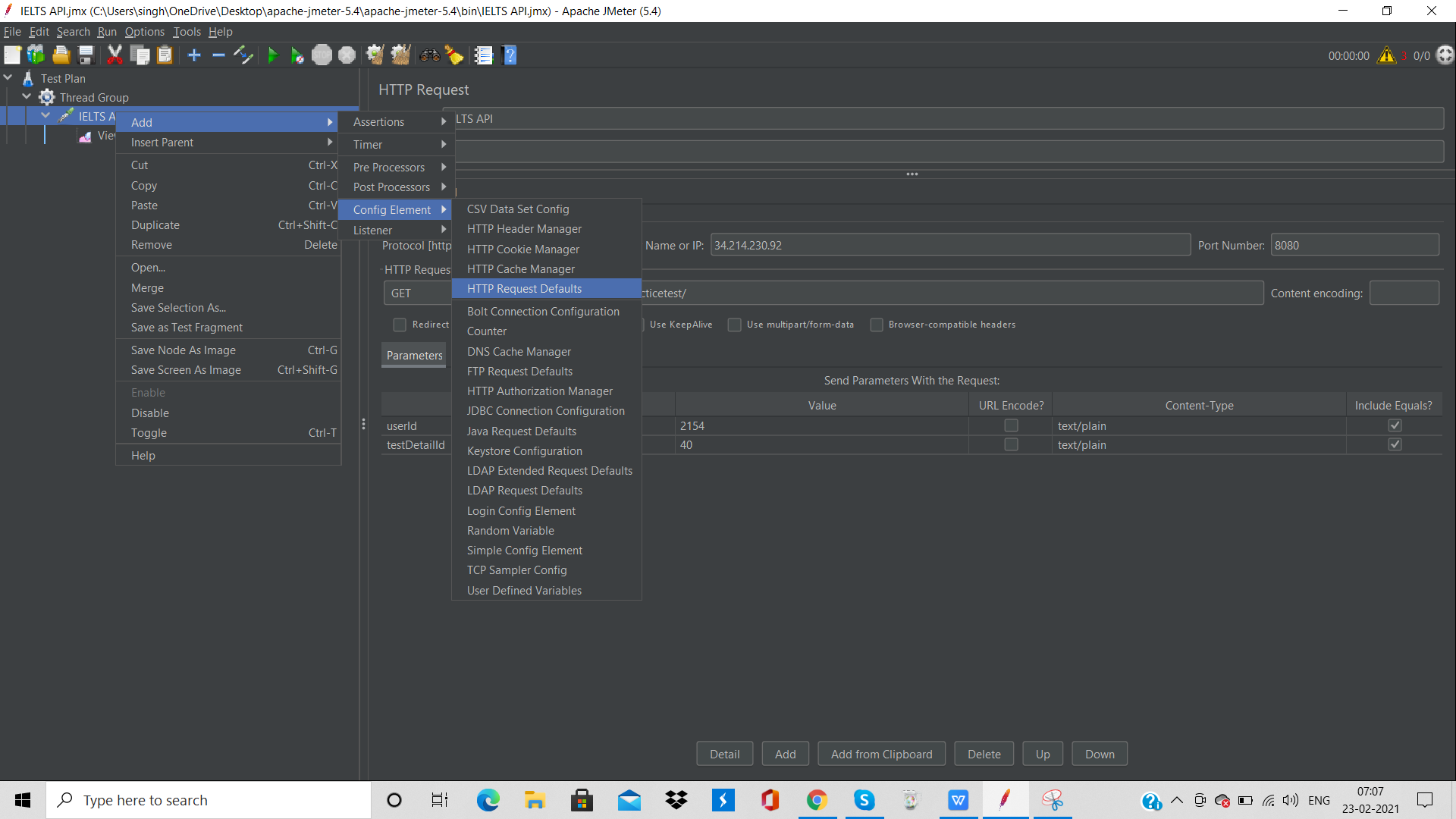Click the Toggle (pipette arrows) toolbar icon

point(243,55)
